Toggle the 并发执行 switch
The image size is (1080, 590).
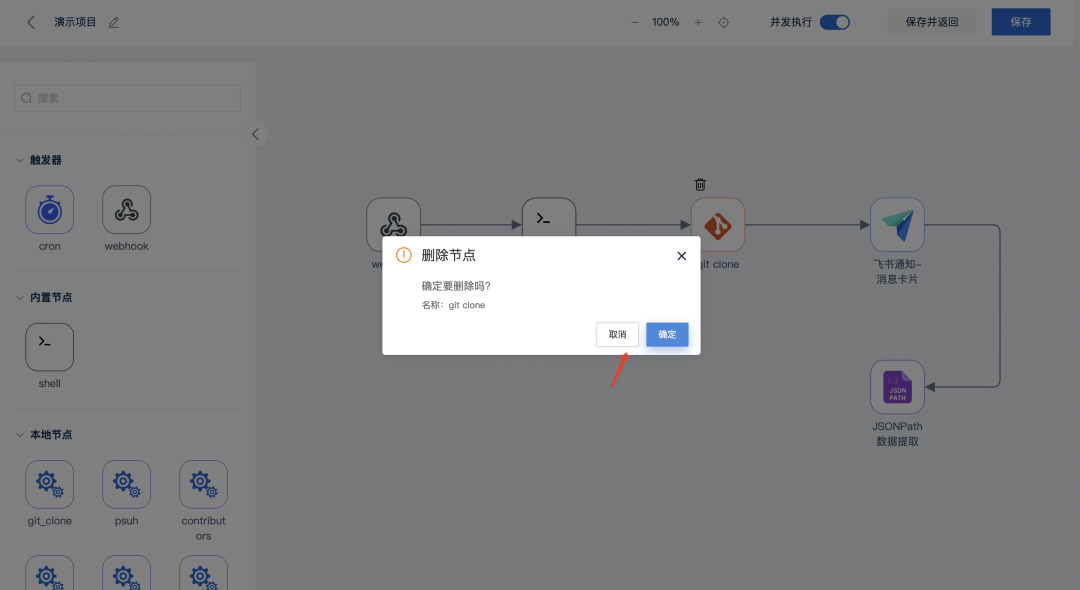click(x=835, y=22)
